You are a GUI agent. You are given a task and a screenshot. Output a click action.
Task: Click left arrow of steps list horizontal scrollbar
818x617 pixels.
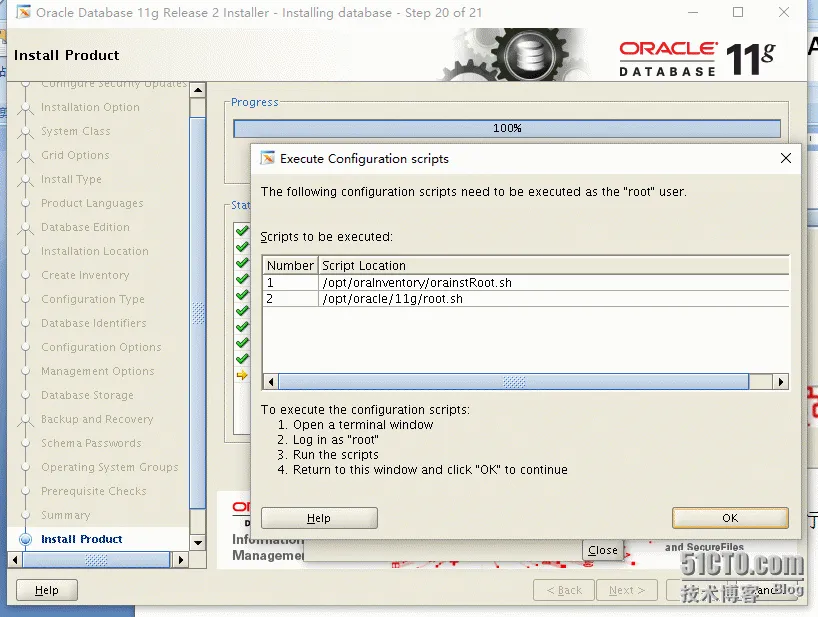click(15, 560)
